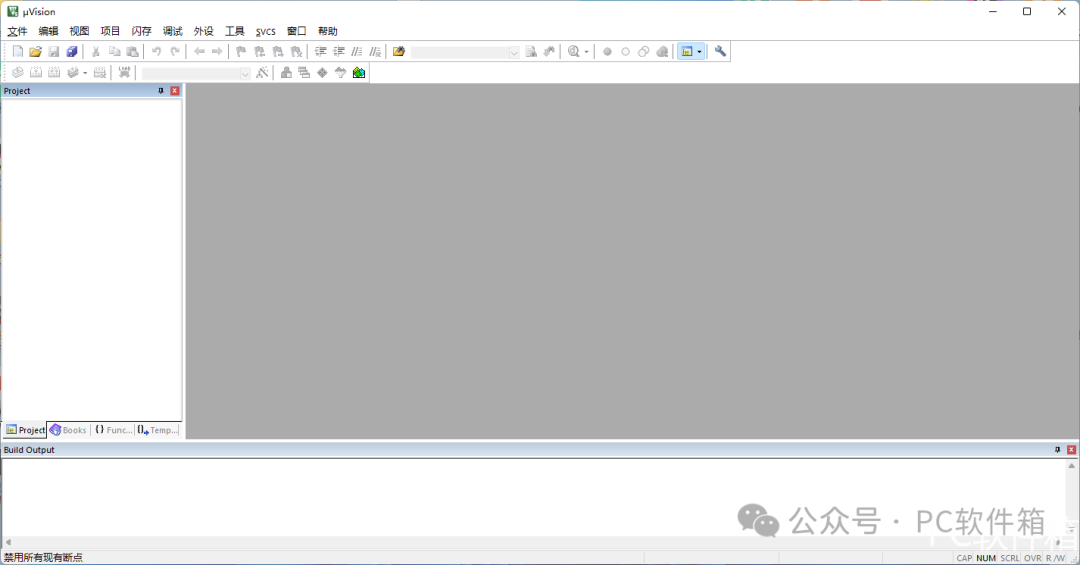This screenshot has width=1080, height=565.
Task: Click the File Extensions and Books icon
Action: [286, 72]
